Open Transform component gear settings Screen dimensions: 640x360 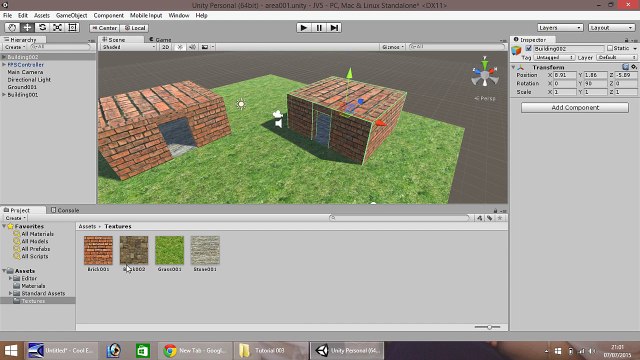click(x=634, y=67)
